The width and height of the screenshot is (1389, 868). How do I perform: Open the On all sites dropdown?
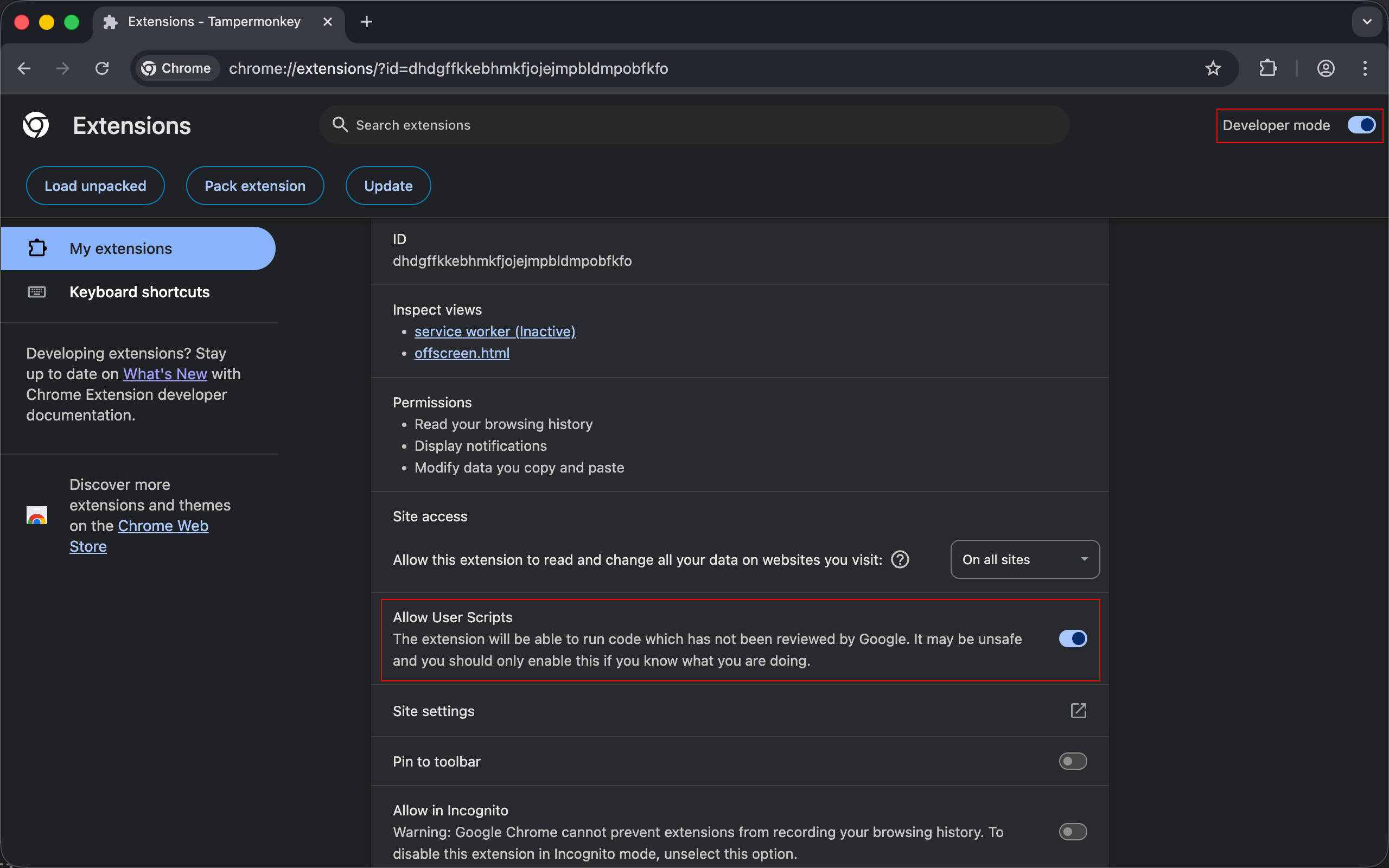tap(1024, 559)
